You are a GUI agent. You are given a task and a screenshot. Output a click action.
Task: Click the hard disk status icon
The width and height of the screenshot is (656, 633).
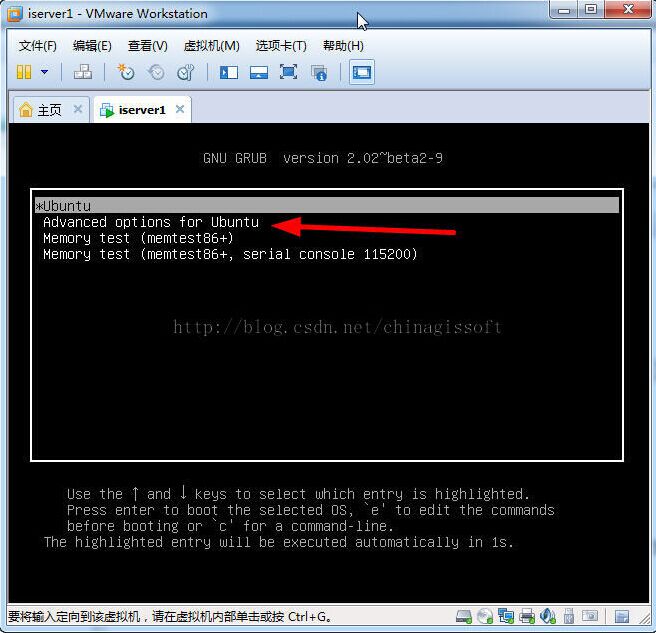coord(464,617)
